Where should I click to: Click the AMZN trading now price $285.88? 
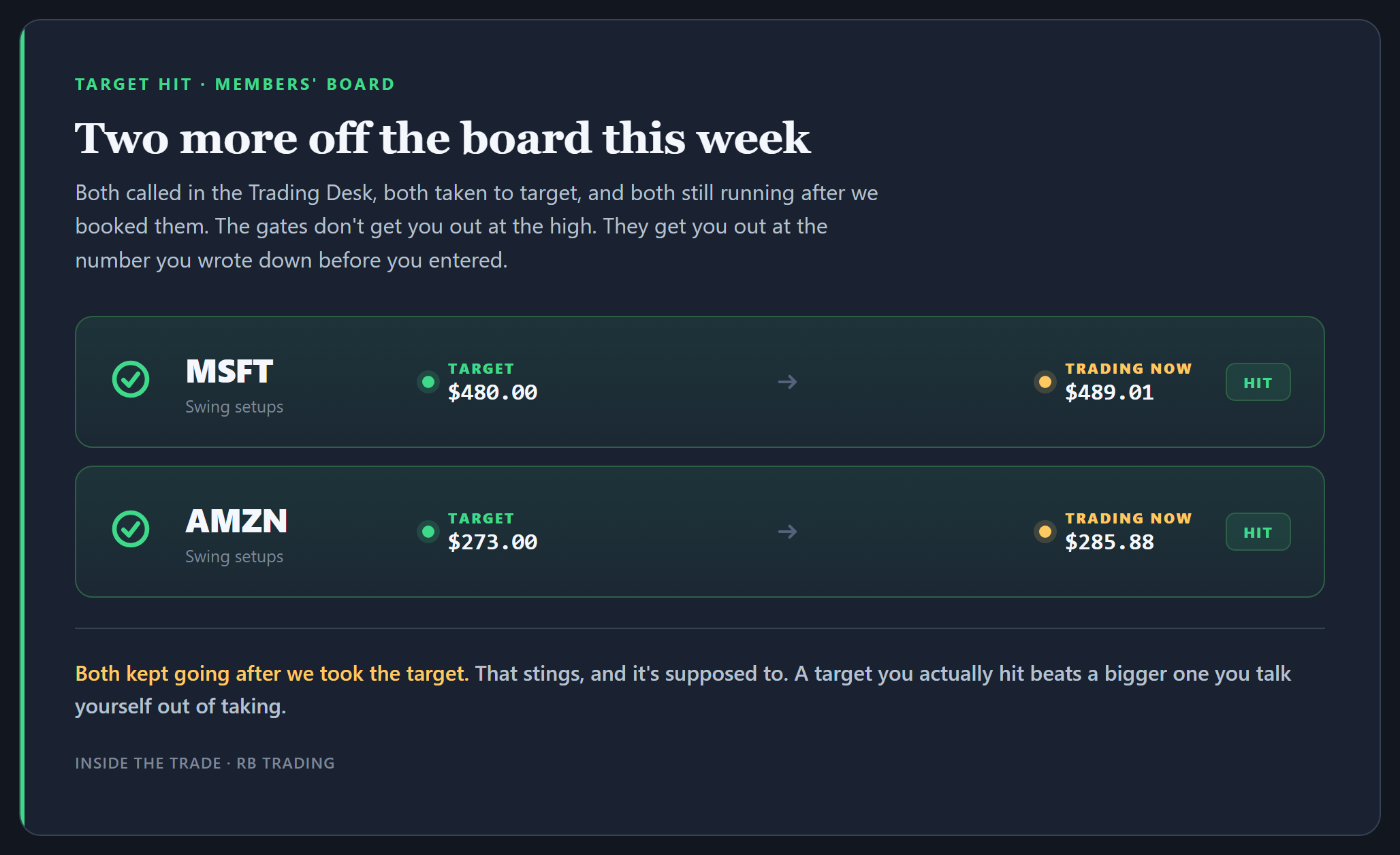1109,543
